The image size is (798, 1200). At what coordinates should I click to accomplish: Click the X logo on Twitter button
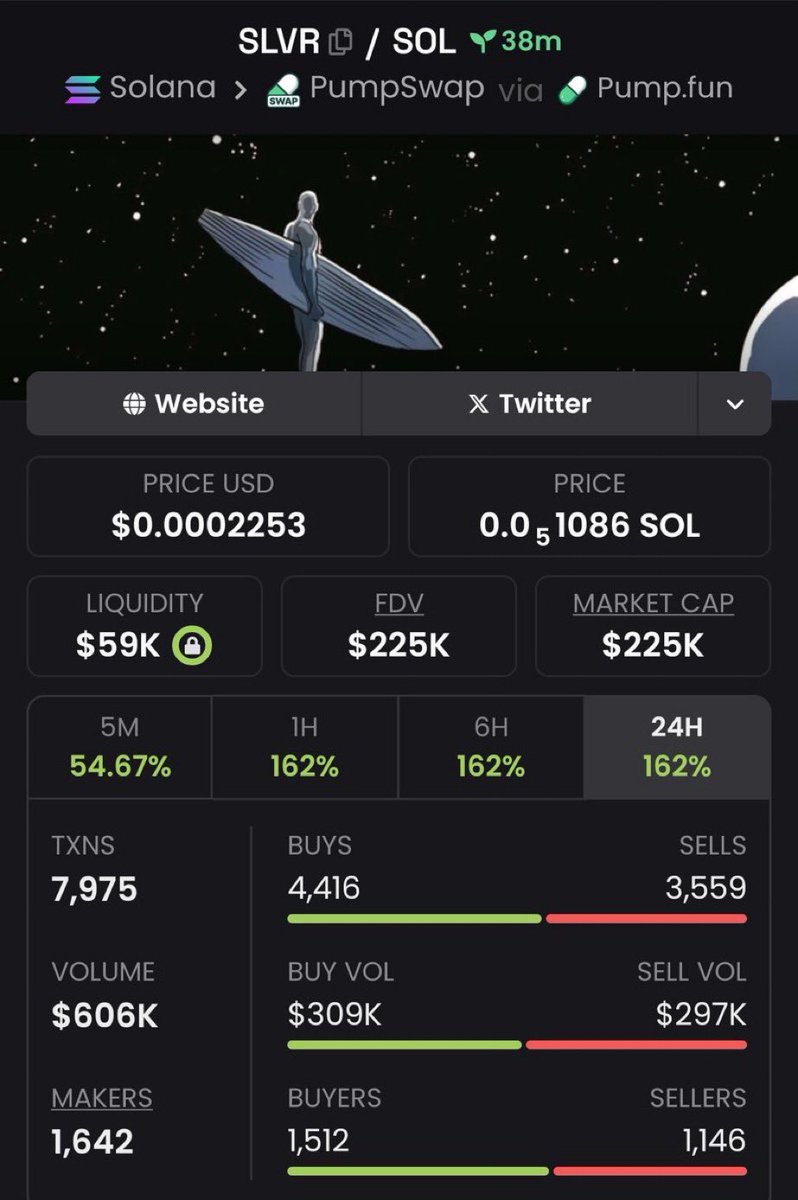pyautogui.click(x=479, y=404)
